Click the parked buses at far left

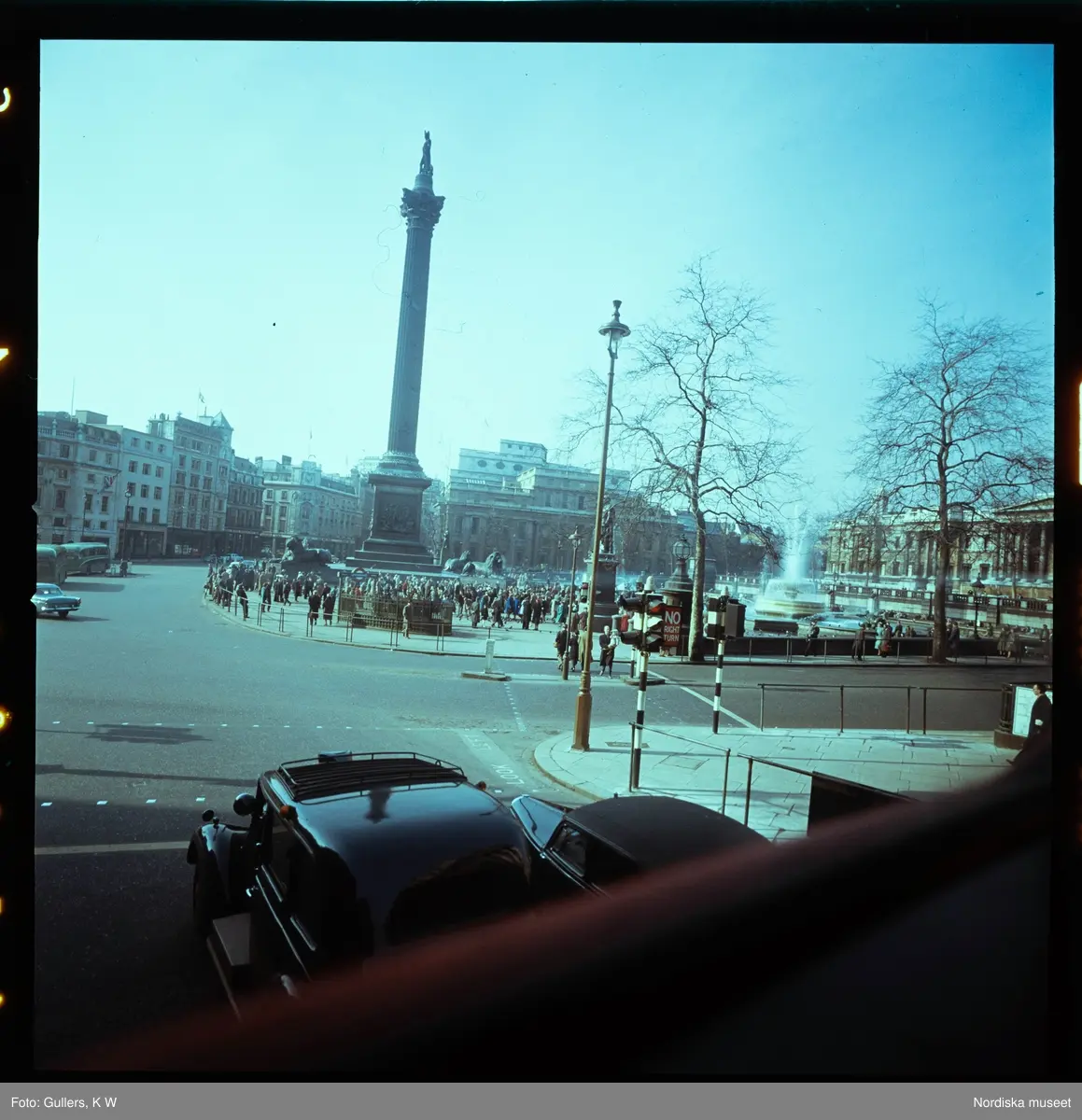click(73, 560)
